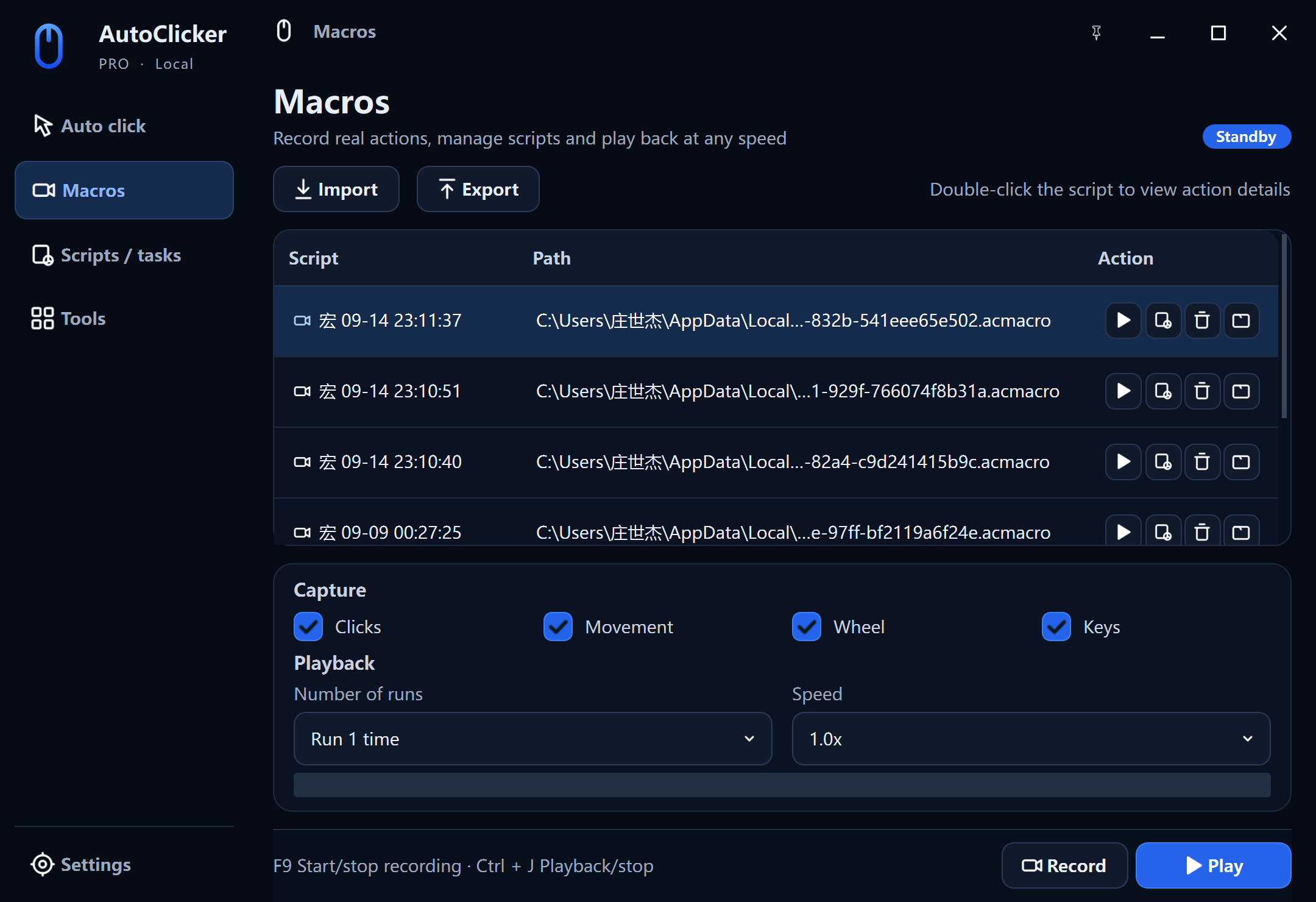Click path ending 82a4-c9d241415b9c.acmacro
The height and width of the screenshot is (902, 1316).
[793, 462]
